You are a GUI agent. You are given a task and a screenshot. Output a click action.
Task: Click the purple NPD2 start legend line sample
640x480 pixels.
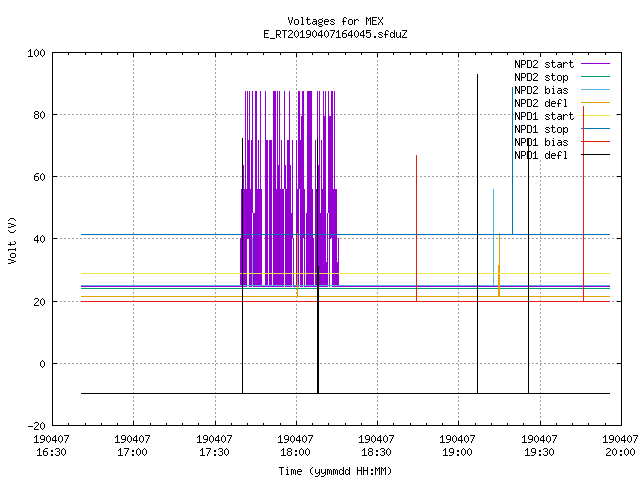596,64
